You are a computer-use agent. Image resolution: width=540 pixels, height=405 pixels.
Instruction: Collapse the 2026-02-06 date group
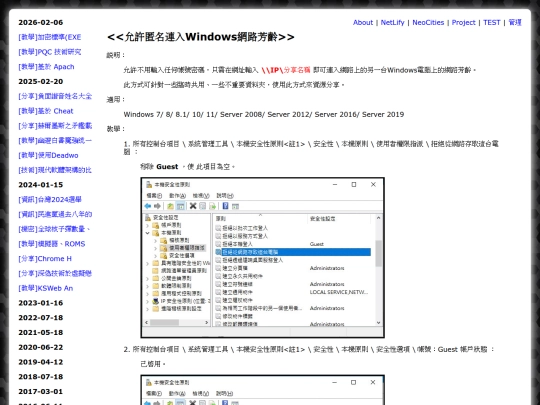click(x=41, y=22)
